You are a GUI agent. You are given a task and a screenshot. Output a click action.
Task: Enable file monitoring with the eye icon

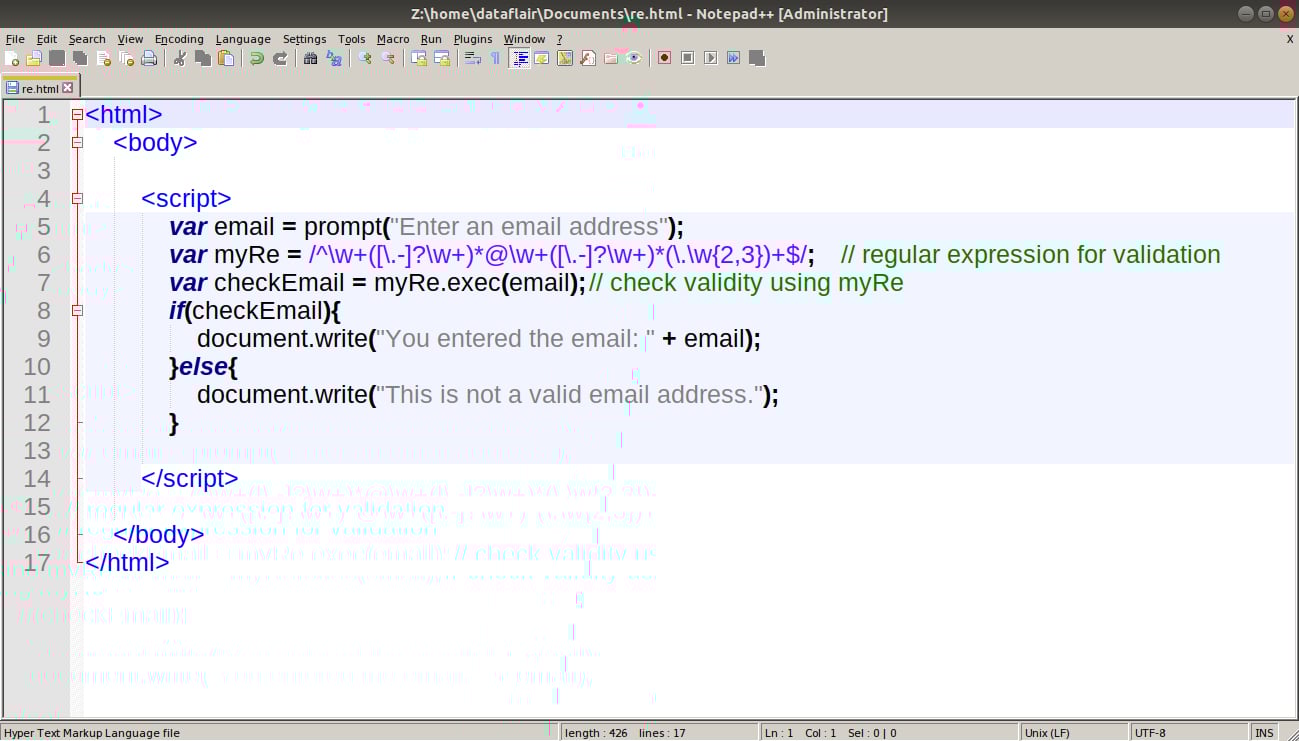coord(633,58)
